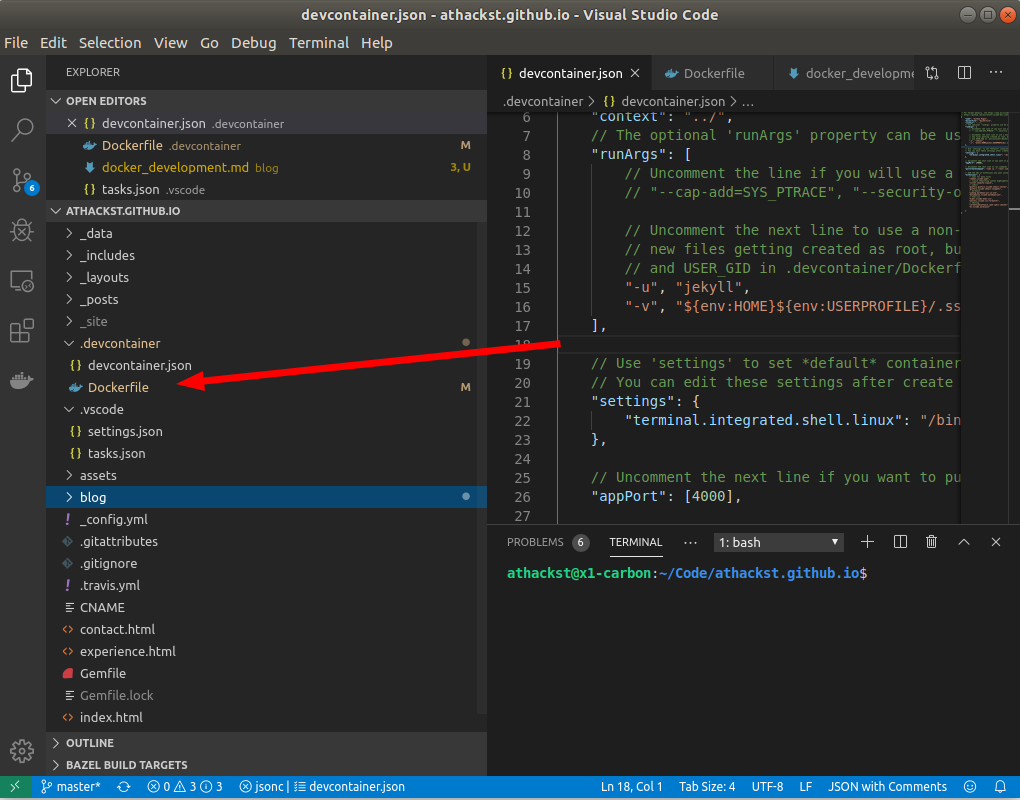Image resolution: width=1020 pixels, height=800 pixels.
Task: Open the Remote Explorer icon
Action: (22, 281)
